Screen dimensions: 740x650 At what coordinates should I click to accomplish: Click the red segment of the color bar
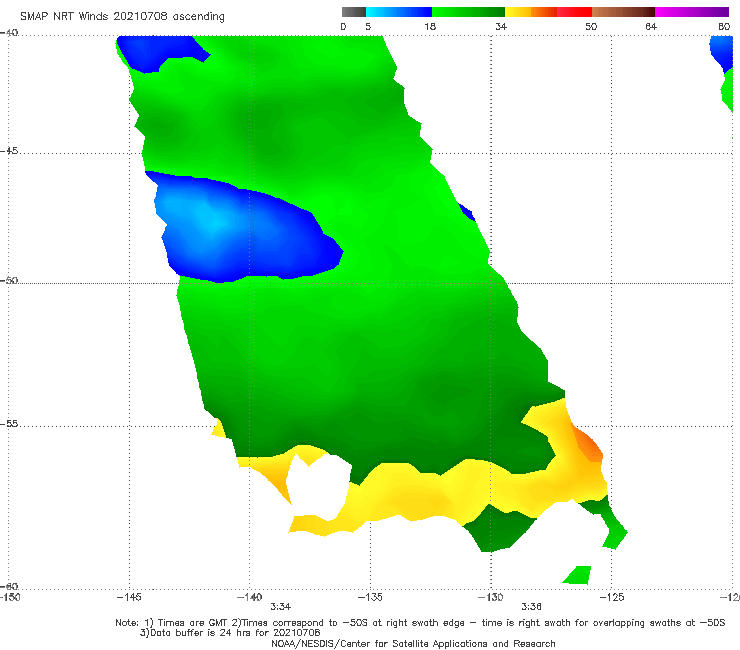(x=574, y=12)
